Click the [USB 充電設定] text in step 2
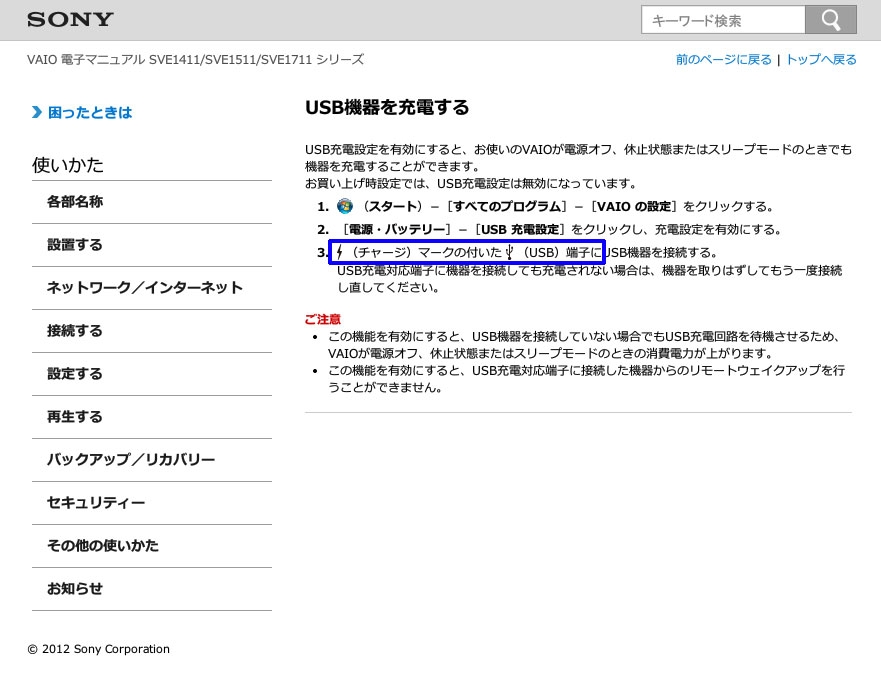The width and height of the screenshot is (881, 674). pyautogui.click(x=520, y=230)
